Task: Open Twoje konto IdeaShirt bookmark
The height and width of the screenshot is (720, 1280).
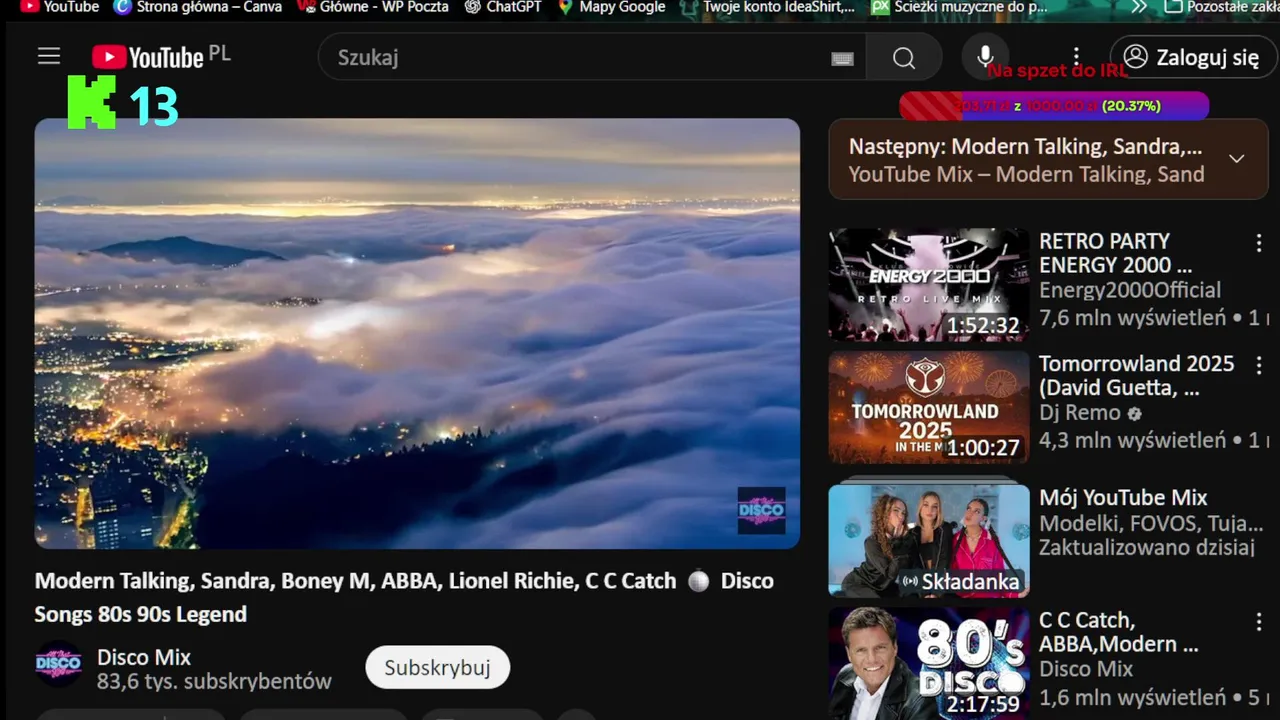Action: 768,7
